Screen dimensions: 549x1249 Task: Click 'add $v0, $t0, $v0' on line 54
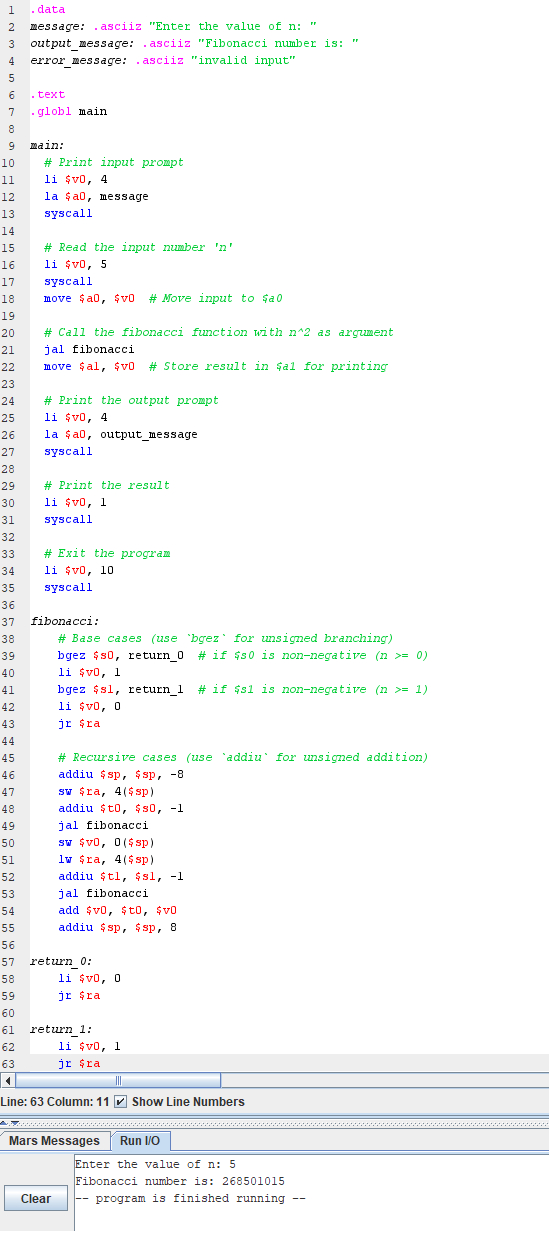coord(117,910)
